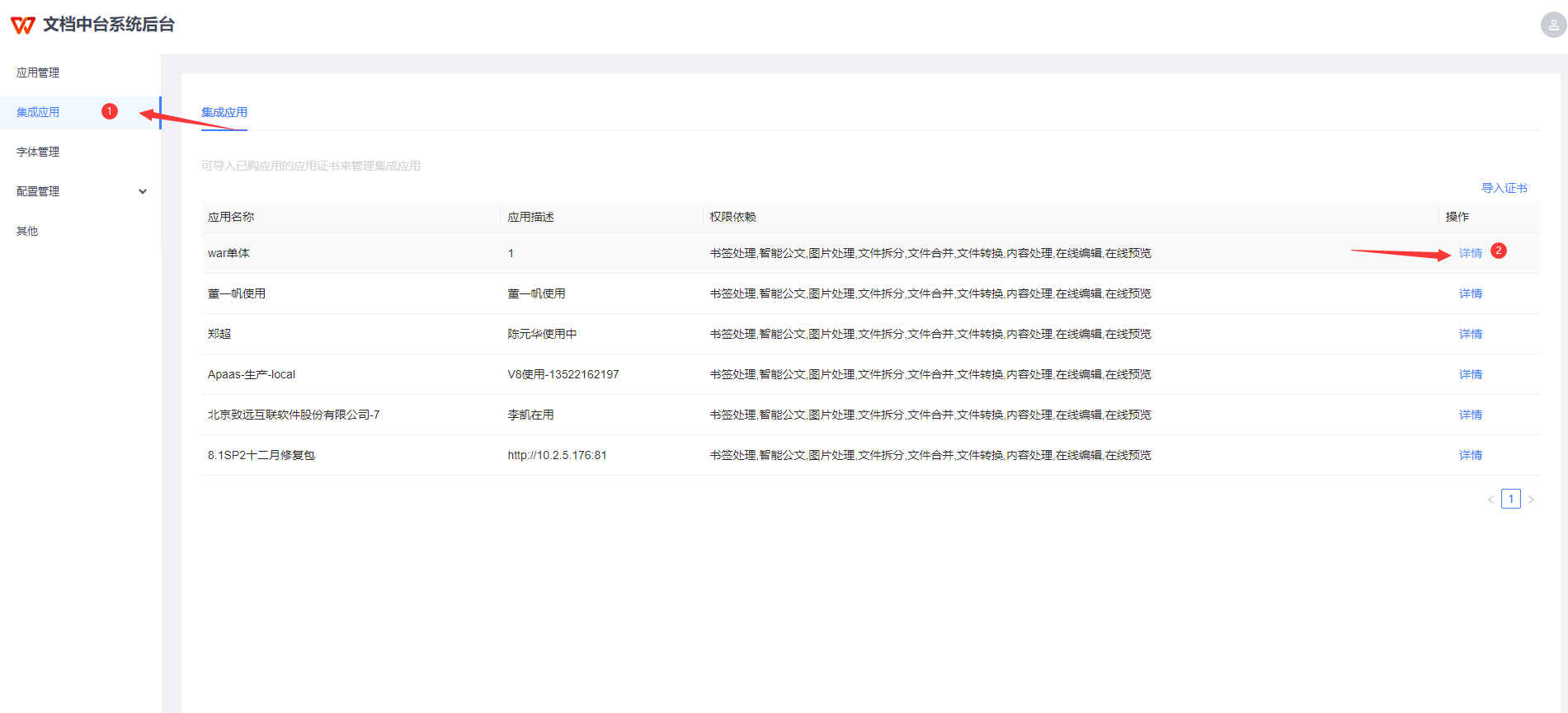Click the 导入证书 link
This screenshot has height=713, width=1568.
(x=1504, y=188)
